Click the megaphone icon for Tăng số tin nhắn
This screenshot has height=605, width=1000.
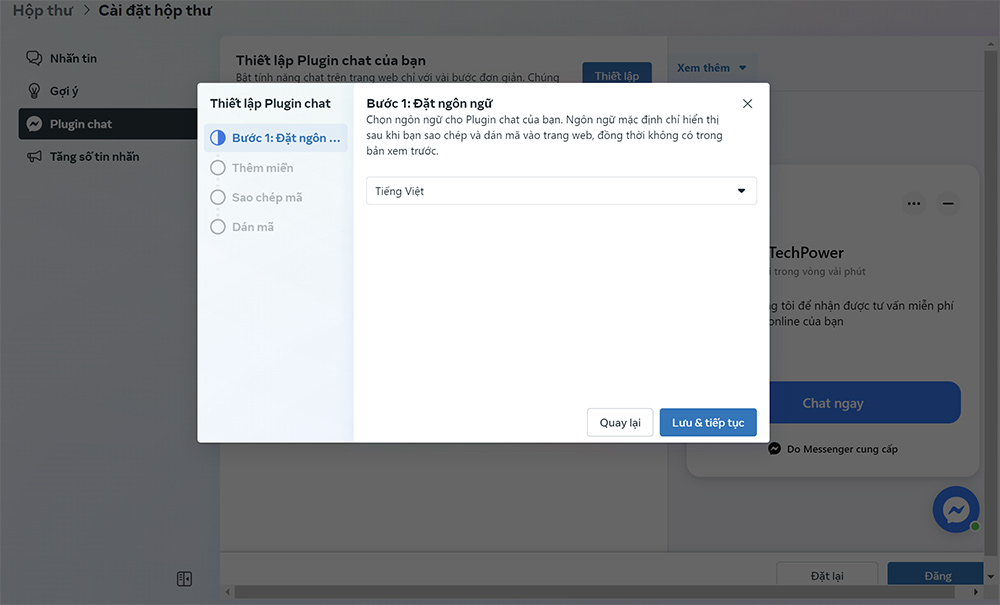pyautogui.click(x=34, y=157)
